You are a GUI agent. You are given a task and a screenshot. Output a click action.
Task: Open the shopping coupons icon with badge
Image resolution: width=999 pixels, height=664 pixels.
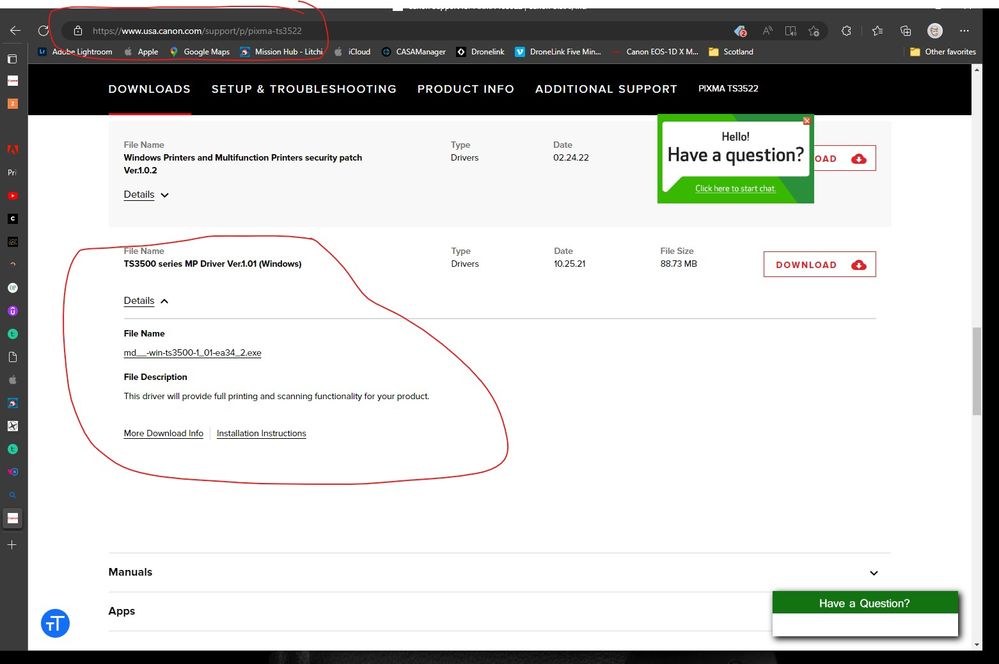[741, 31]
